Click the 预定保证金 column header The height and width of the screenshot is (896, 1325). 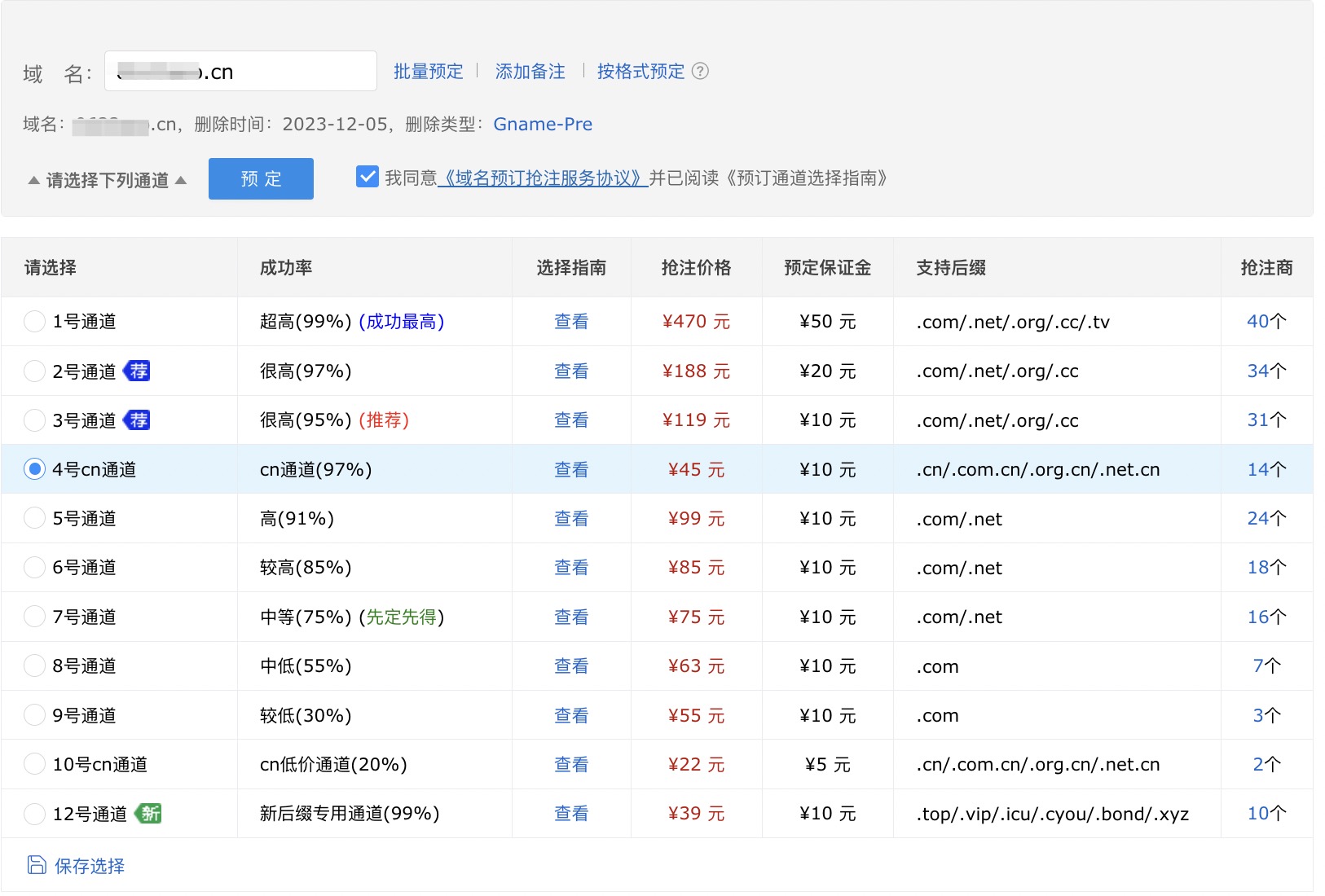click(x=827, y=268)
